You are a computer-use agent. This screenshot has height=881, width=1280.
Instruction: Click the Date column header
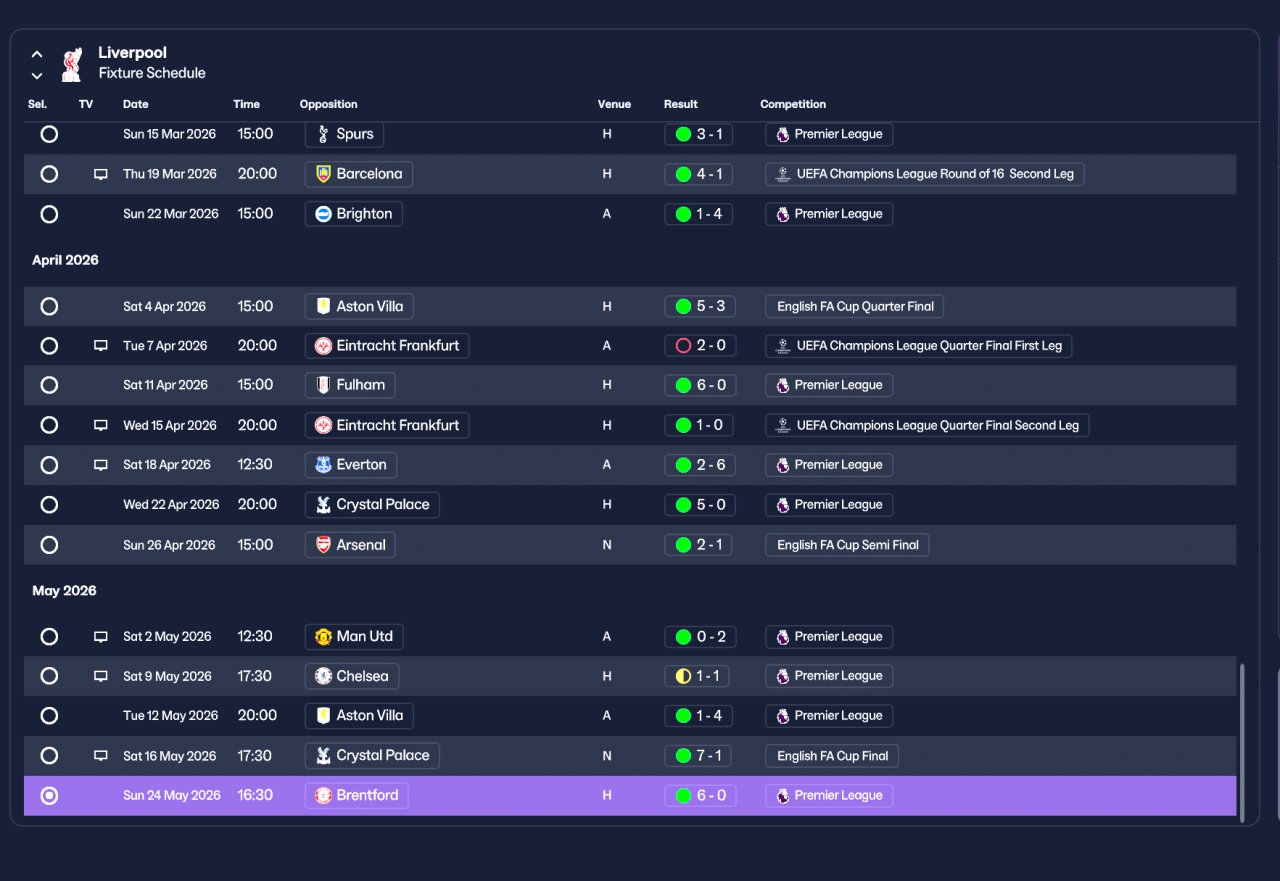136,104
